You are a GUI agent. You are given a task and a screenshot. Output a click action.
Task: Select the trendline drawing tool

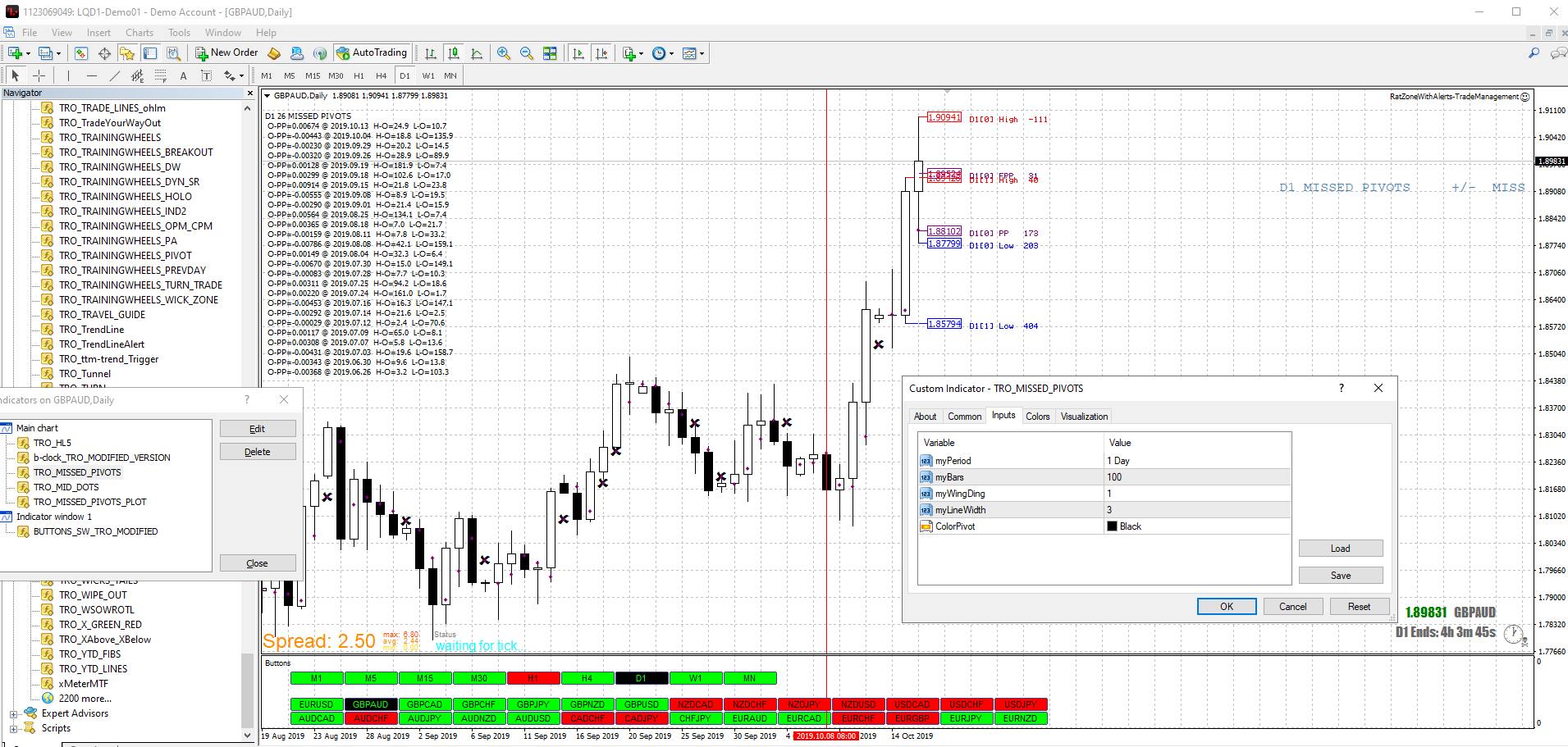point(115,75)
